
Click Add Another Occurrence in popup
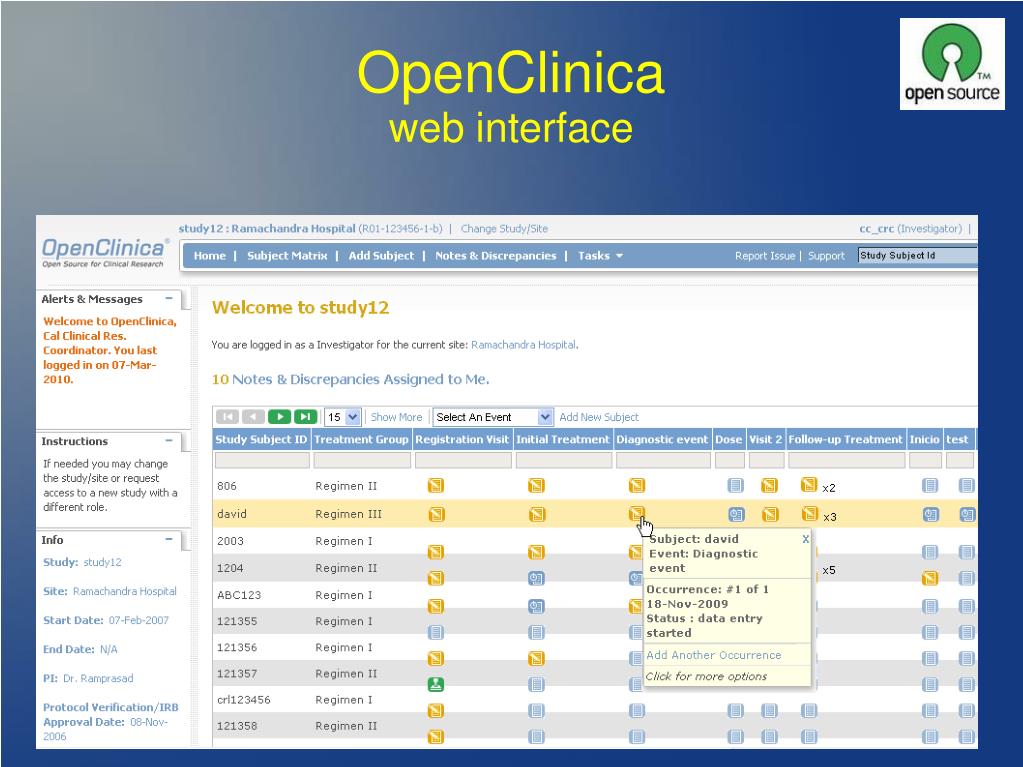click(714, 655)
